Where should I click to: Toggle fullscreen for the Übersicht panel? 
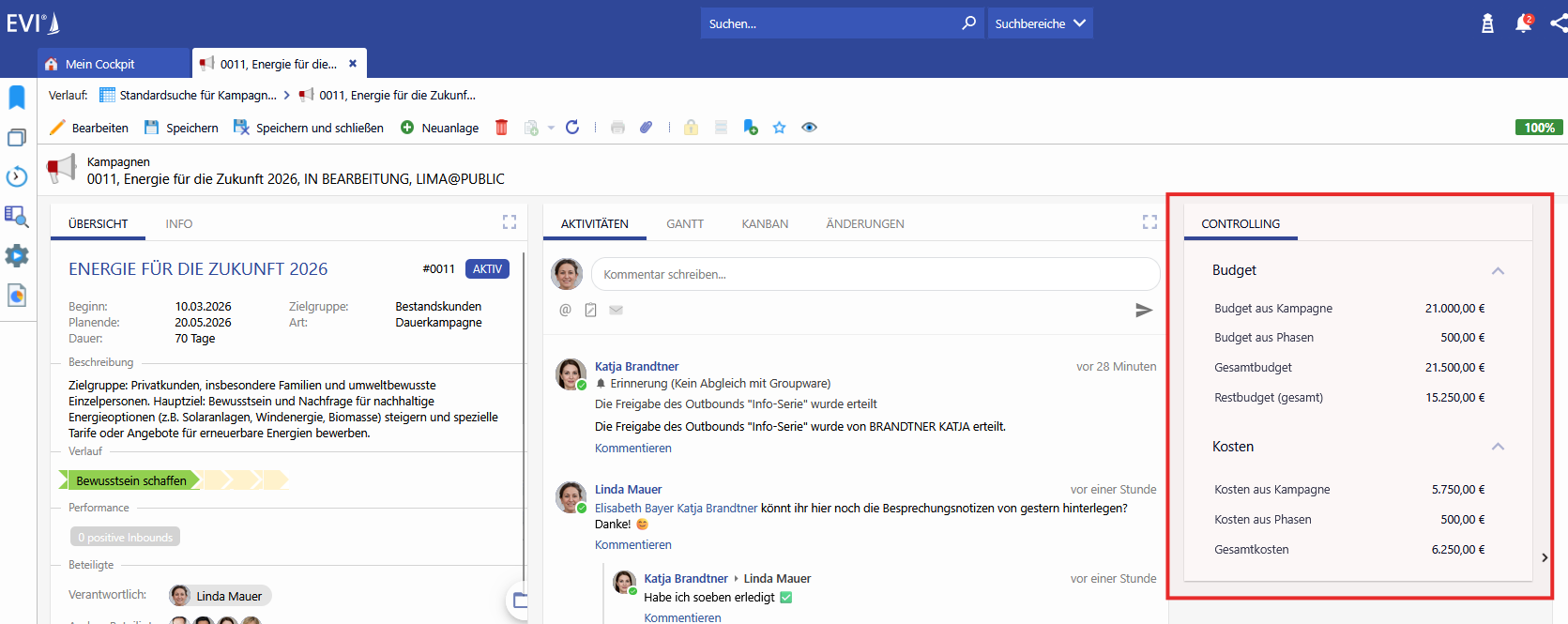510,222
